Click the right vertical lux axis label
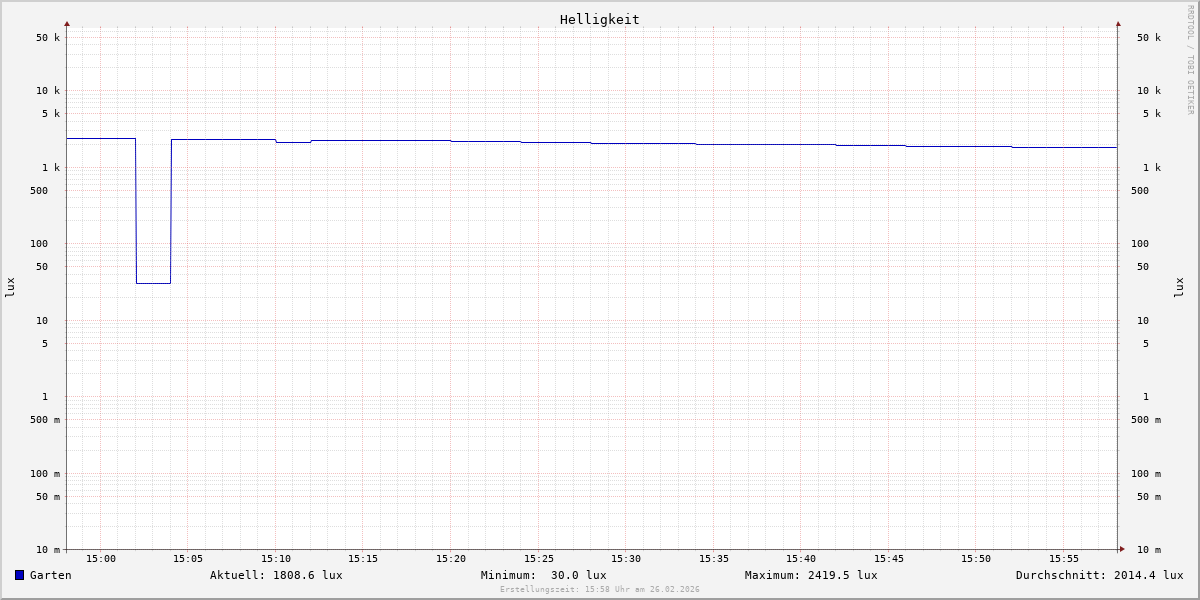This screenshot has width=1200, height=600. 1179,287
